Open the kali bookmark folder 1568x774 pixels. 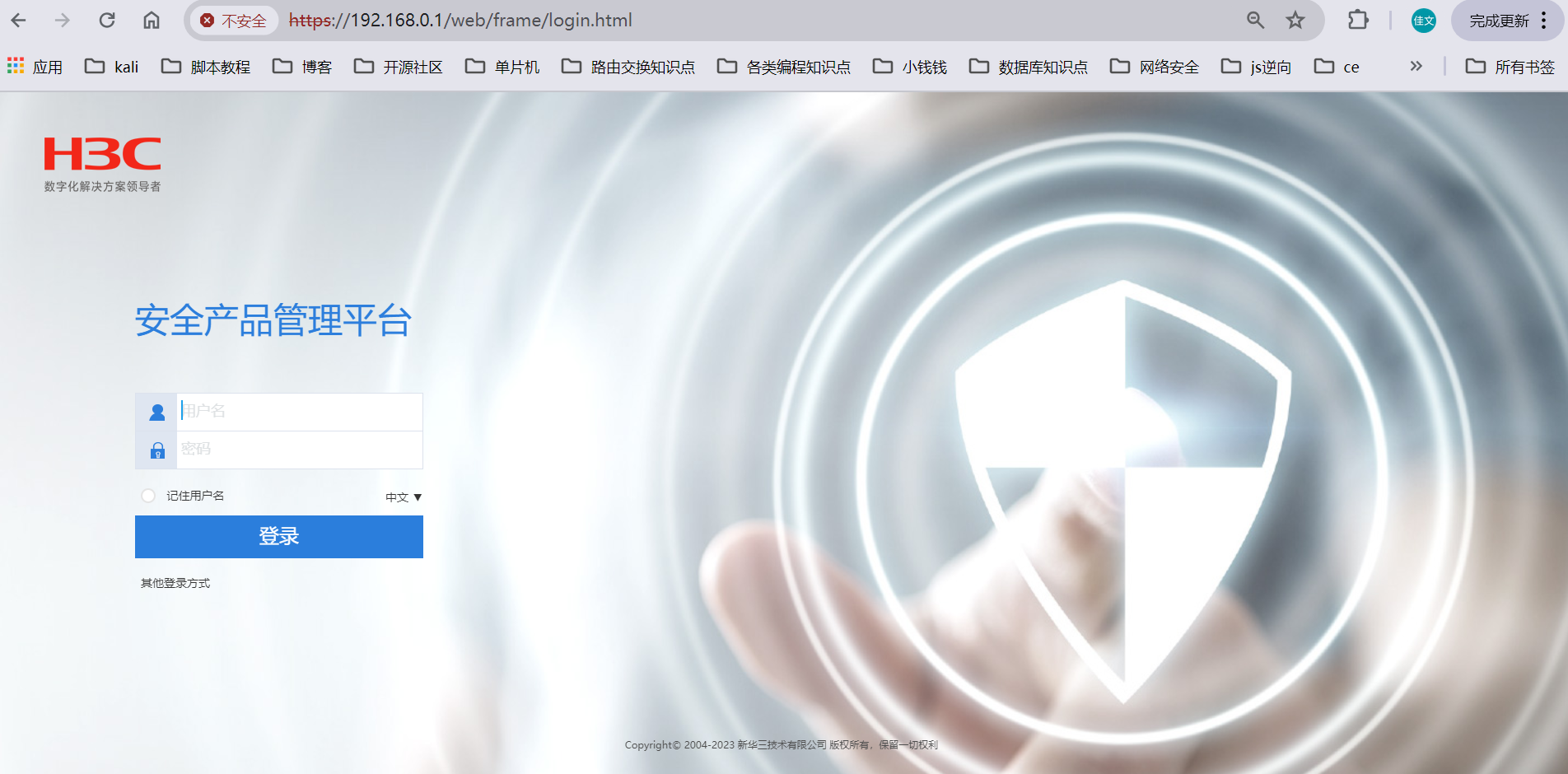(112, 67)
